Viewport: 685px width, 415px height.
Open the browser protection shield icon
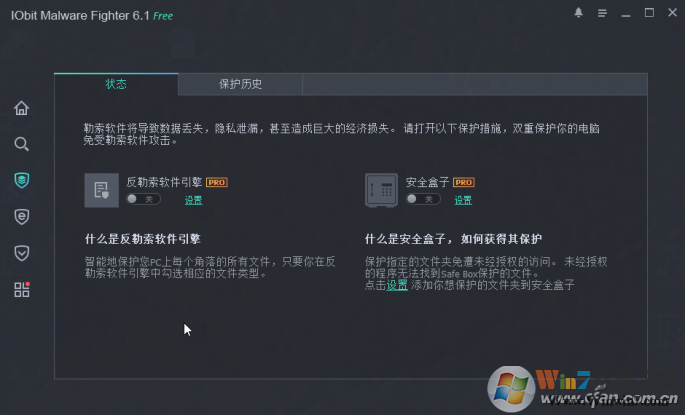pos(21,216)
